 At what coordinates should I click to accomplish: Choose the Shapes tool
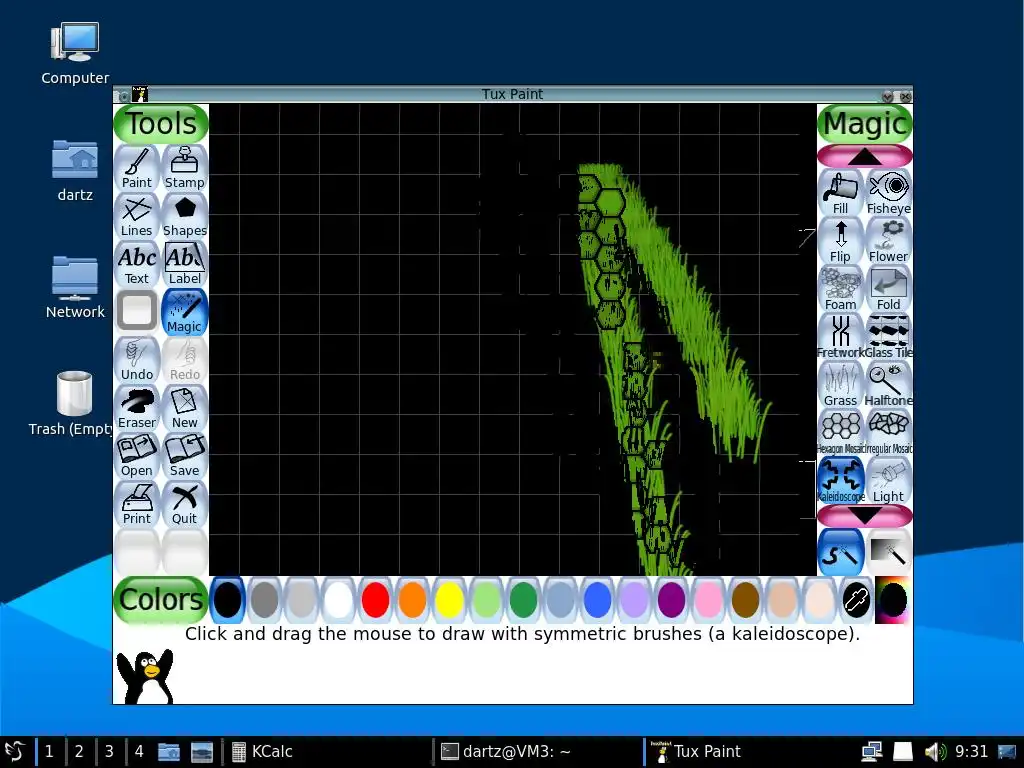click(184, 216)
